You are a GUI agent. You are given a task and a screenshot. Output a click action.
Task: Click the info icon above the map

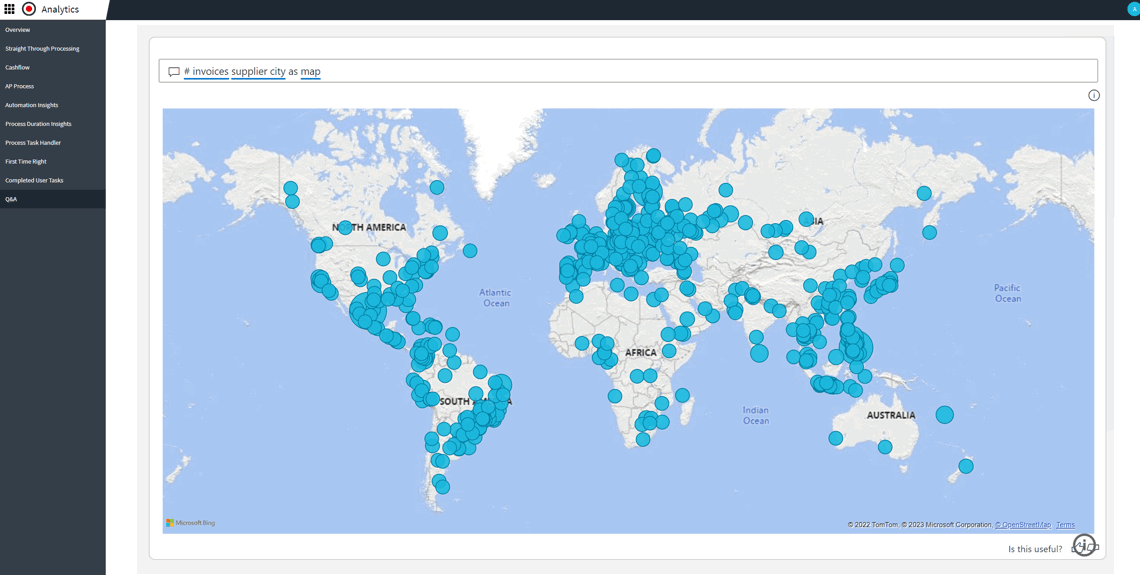click(x=1093, y=95)
